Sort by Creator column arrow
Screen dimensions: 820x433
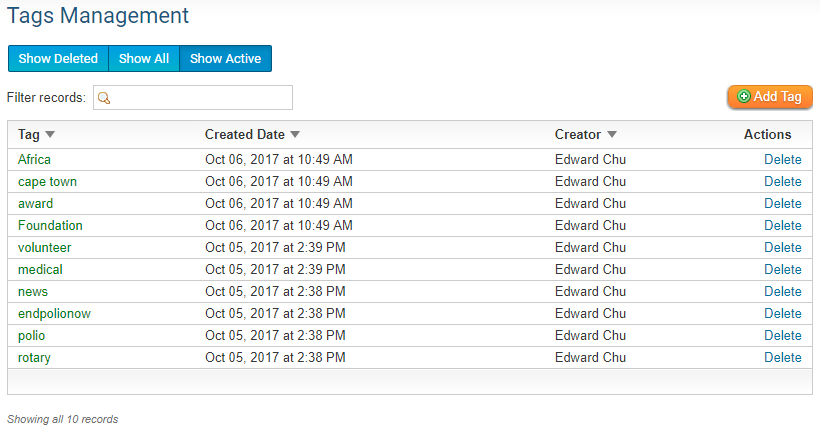click(x=612, y=135)
